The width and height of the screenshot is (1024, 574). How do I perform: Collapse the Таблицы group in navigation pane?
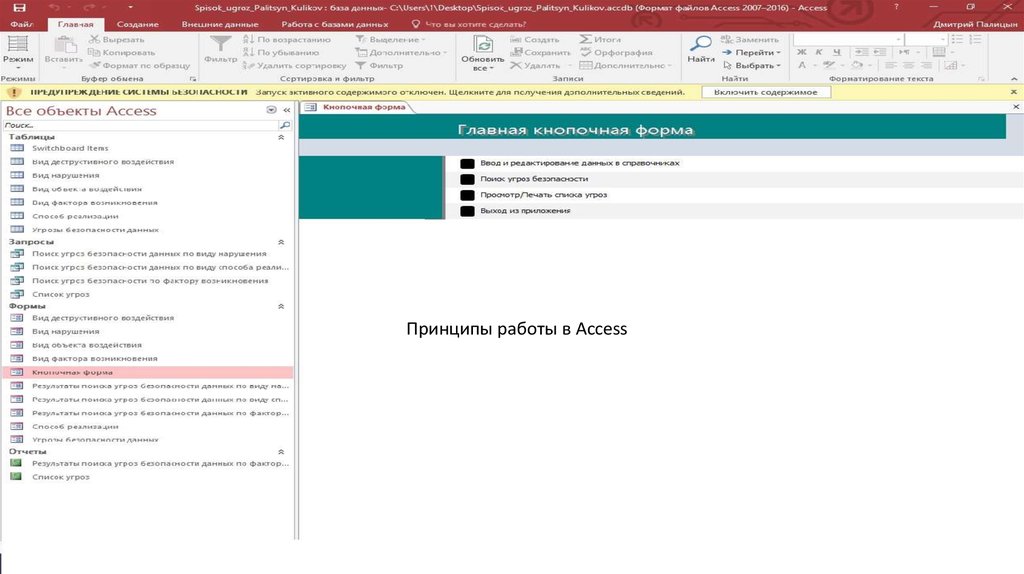tap(281, 137)
